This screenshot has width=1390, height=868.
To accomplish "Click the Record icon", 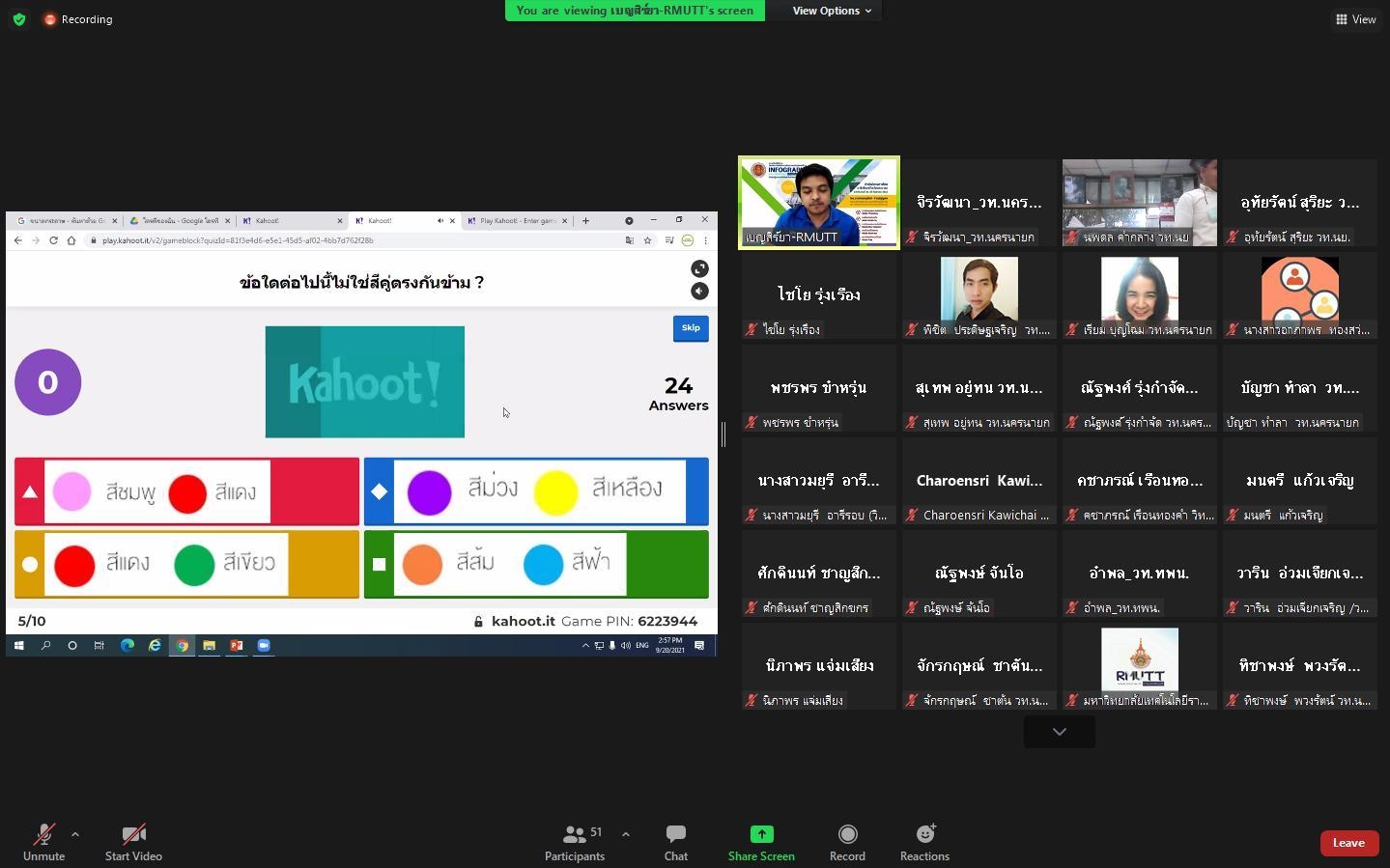I will click(x=847, y=834).
